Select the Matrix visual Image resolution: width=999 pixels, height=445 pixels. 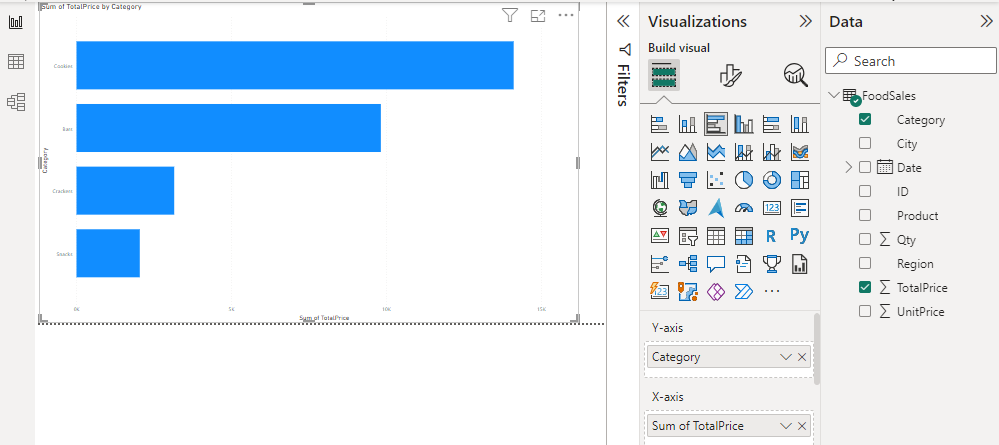(744, 236)
